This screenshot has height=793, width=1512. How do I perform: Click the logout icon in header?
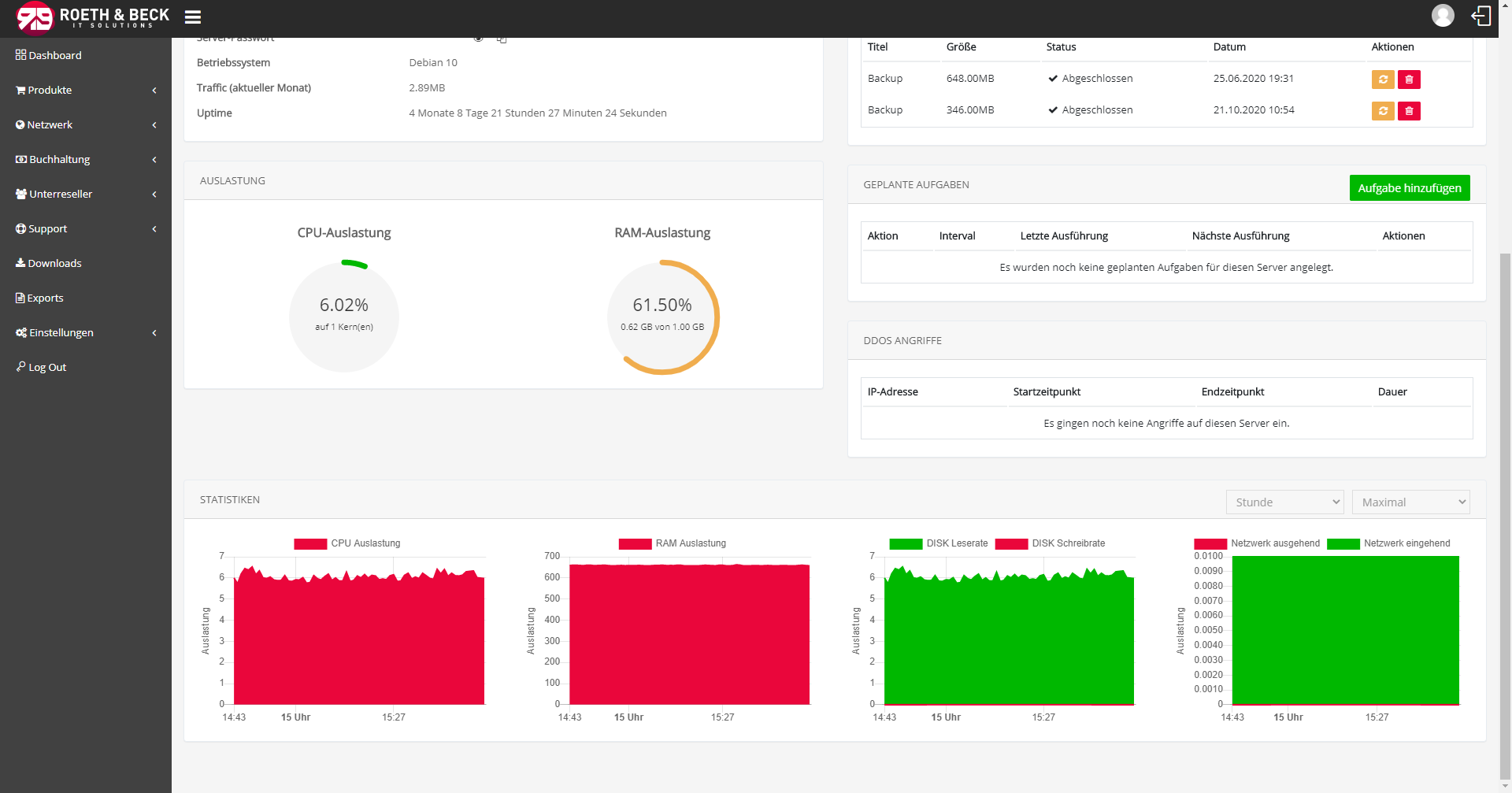click(1481, 16)
